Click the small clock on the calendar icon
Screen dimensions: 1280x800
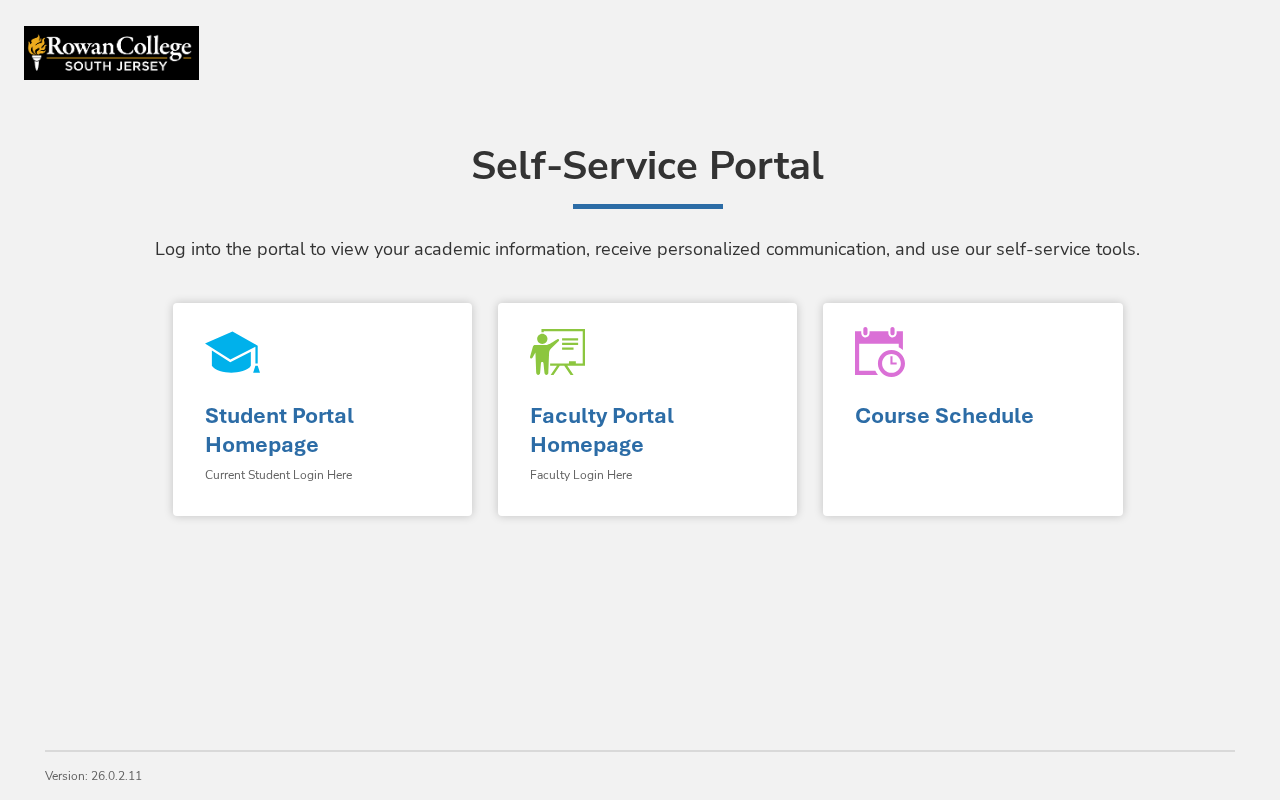click(x=891, y=363)
